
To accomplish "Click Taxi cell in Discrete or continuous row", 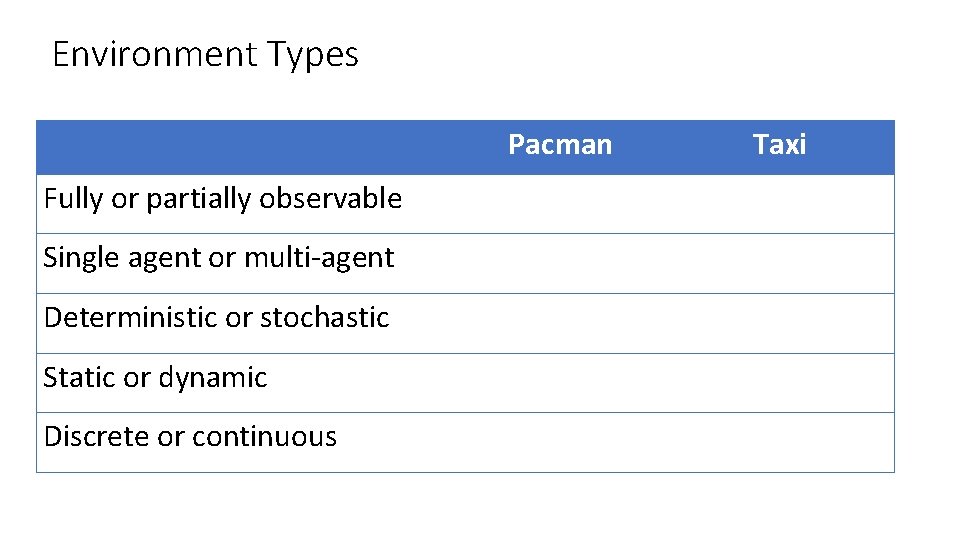I will point(779,442).
